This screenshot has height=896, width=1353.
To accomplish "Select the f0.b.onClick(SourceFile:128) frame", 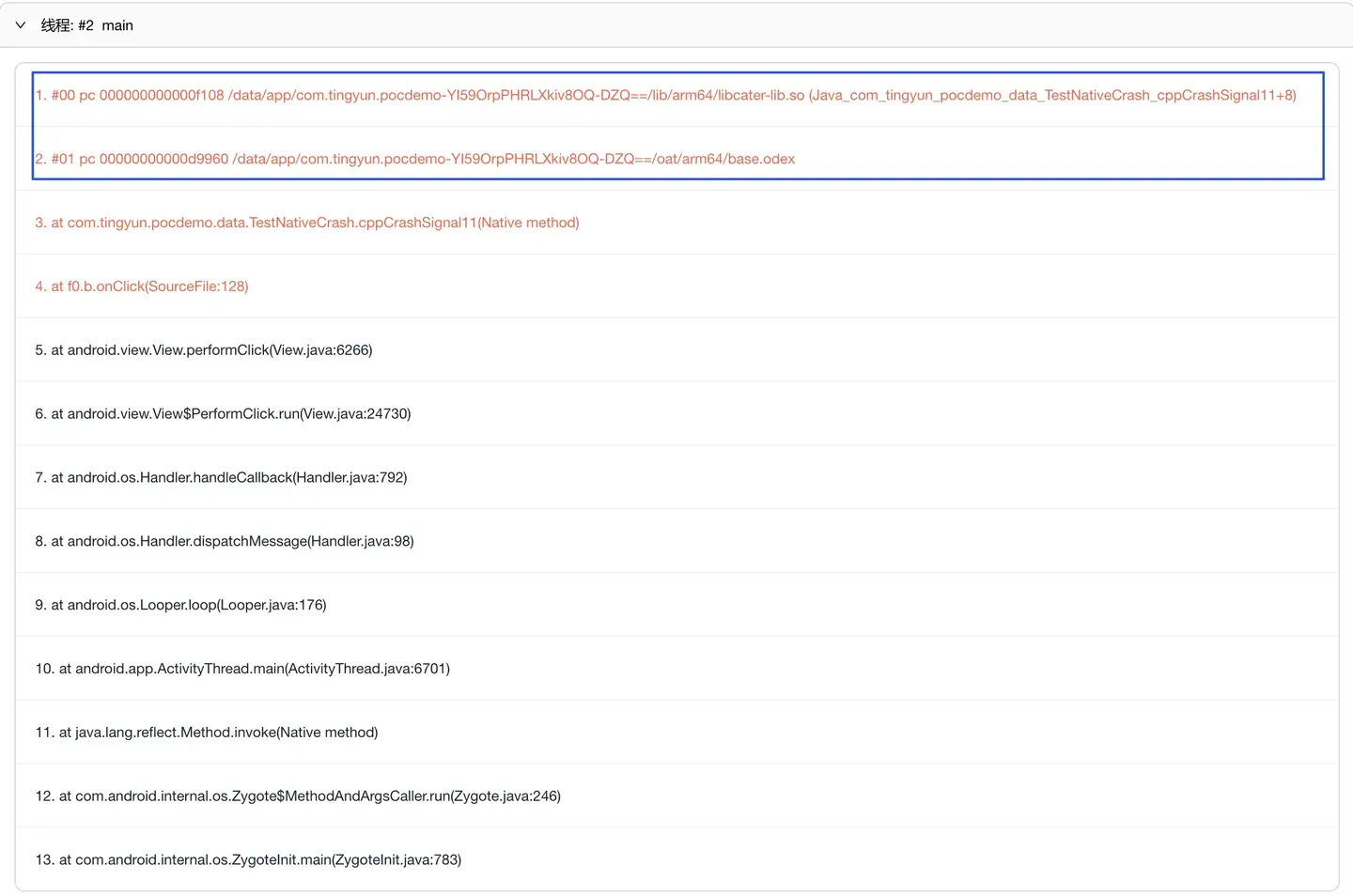I will click(x=142, y=286).
